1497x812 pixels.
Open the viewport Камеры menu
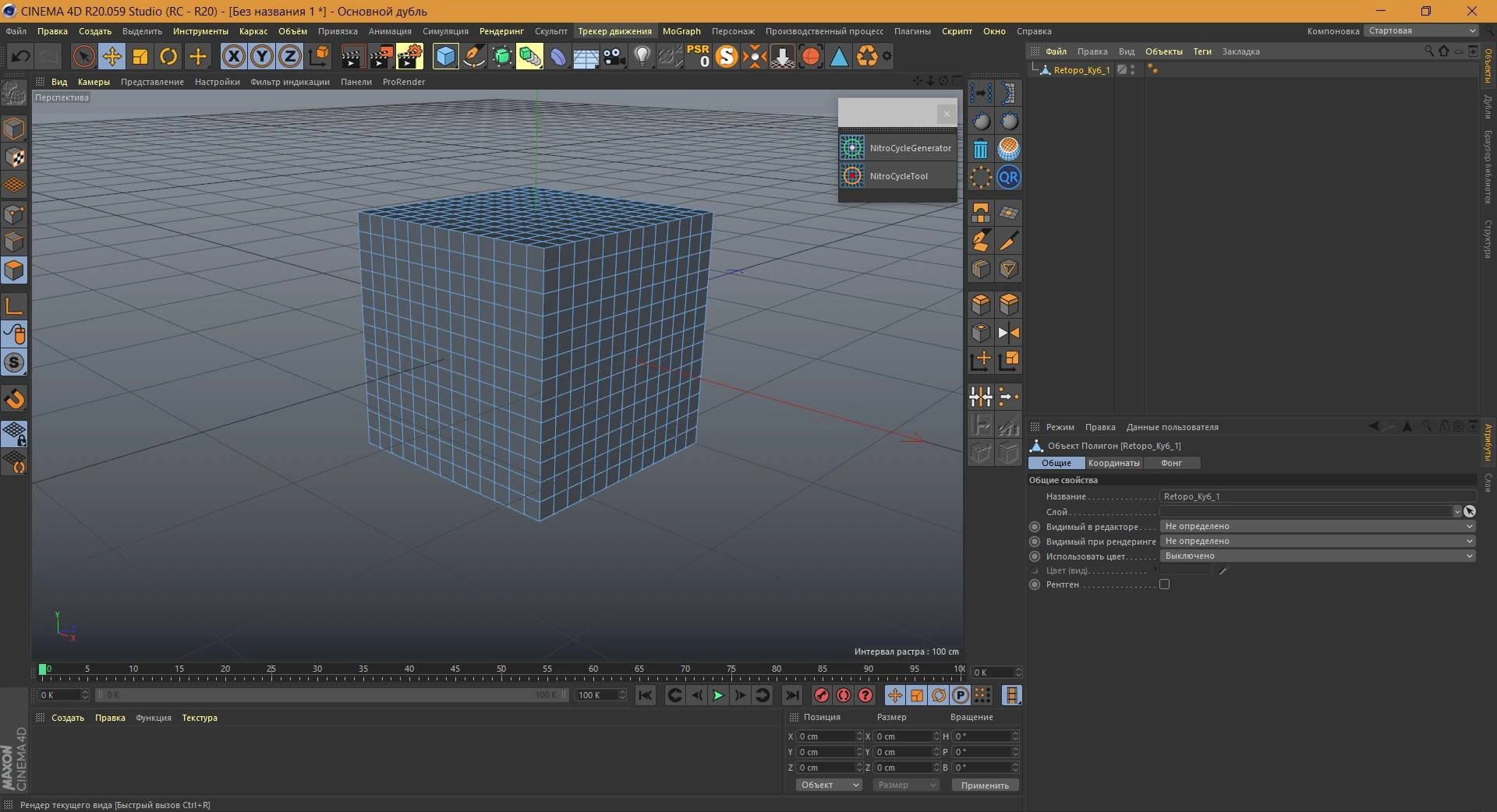pos(94,82)
